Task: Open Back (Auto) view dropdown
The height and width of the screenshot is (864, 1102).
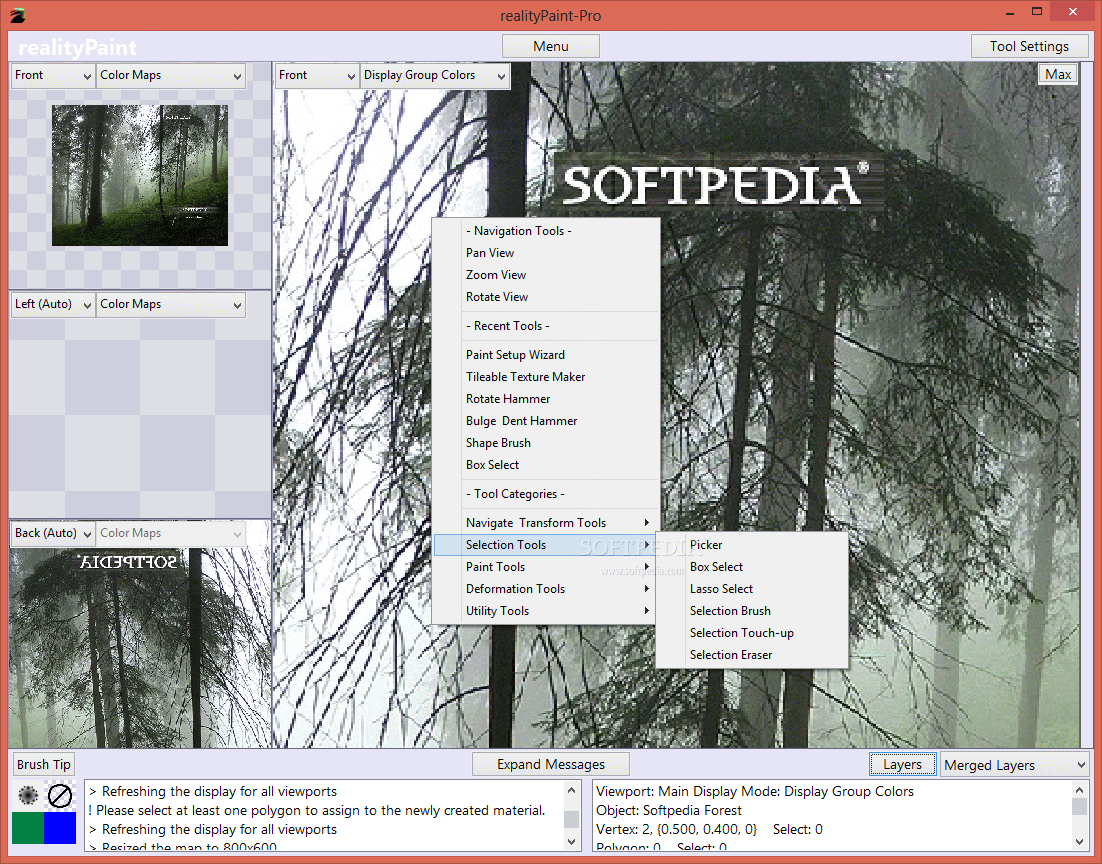Action: tap(53, 534)
